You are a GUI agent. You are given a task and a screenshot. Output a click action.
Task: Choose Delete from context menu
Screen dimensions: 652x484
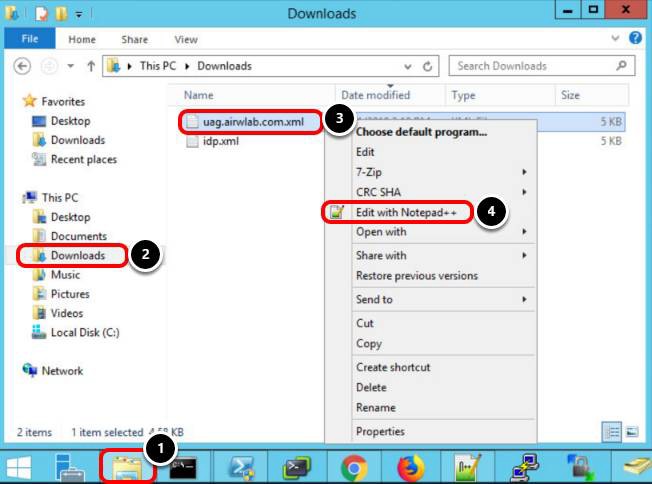tap(371, 388)
